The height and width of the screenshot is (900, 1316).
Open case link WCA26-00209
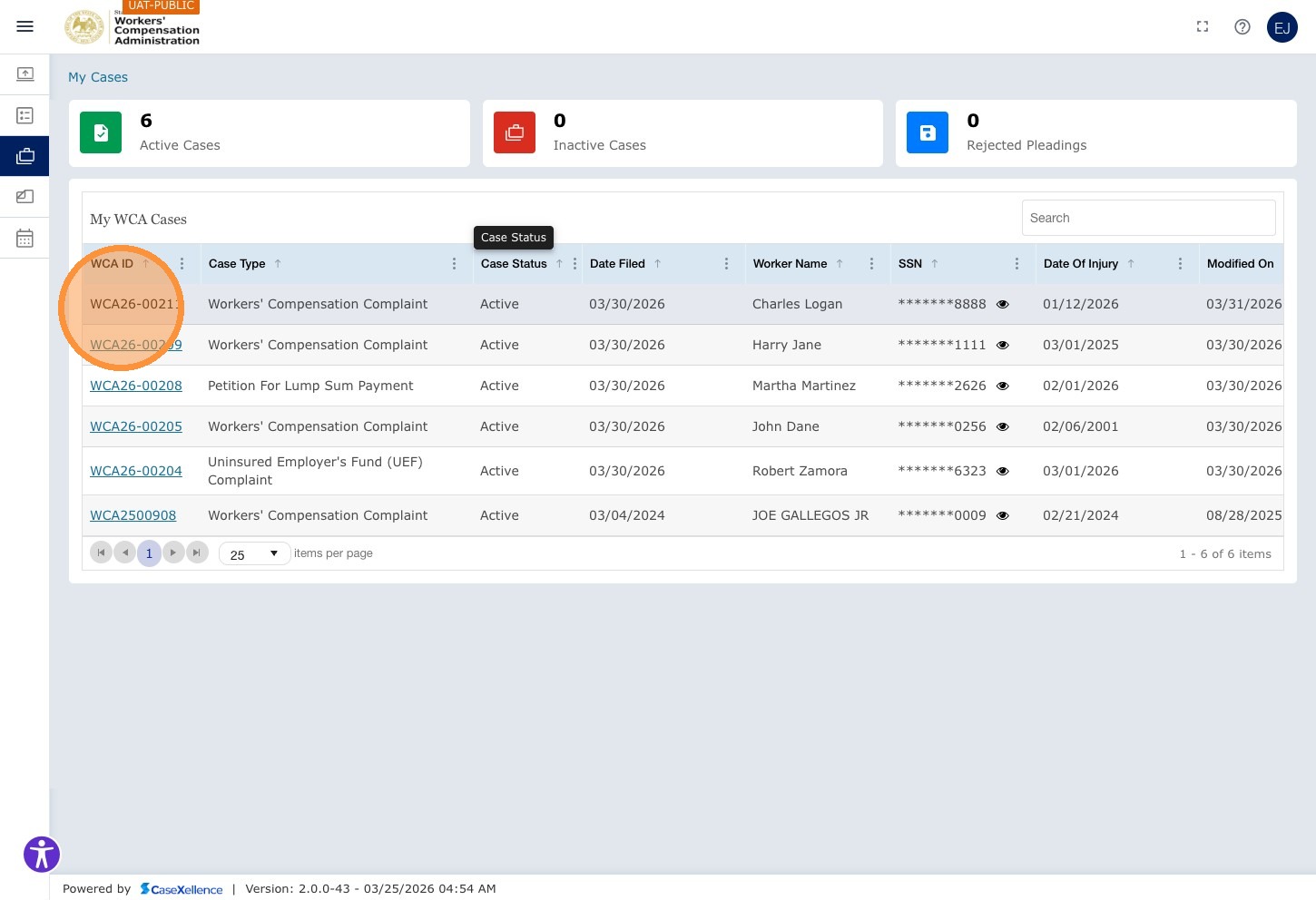[136, 345]
